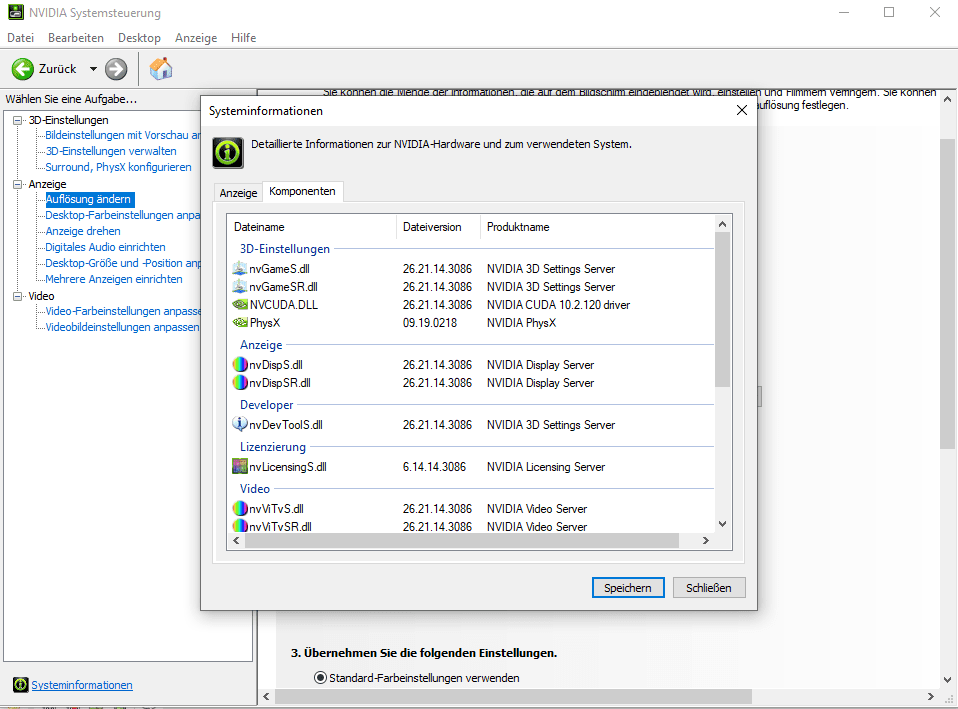Click the list's horizontal scroll left arrow
This screenshot has height=709, width=958.
click(236, 540)
